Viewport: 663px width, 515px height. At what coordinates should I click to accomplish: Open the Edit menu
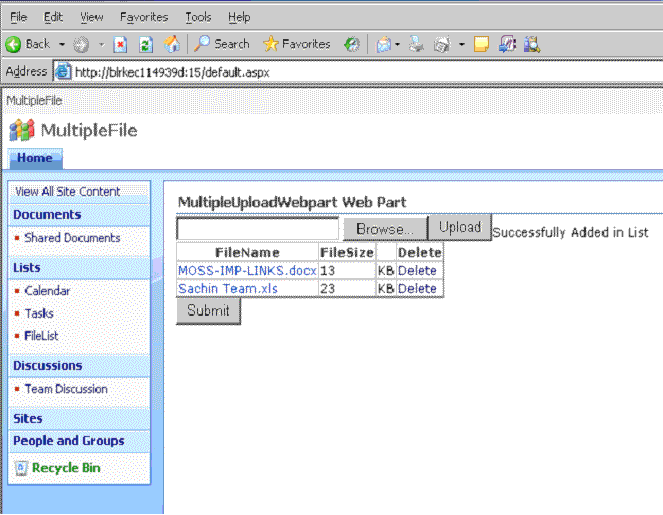click(x=53, y=17)
